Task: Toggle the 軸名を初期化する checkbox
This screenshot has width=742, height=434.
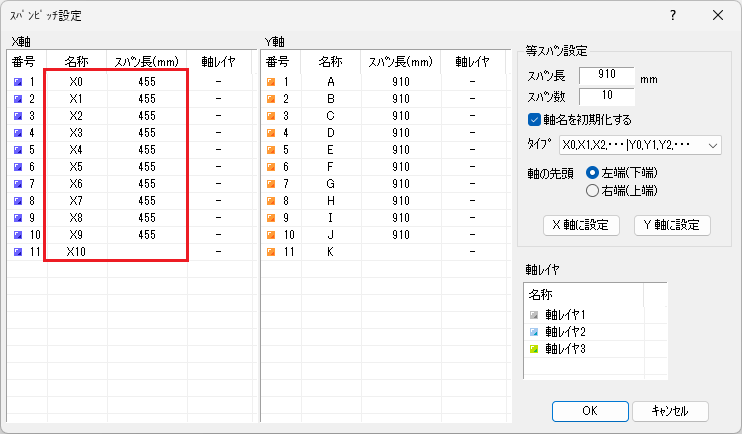Action: pos(534,120)
